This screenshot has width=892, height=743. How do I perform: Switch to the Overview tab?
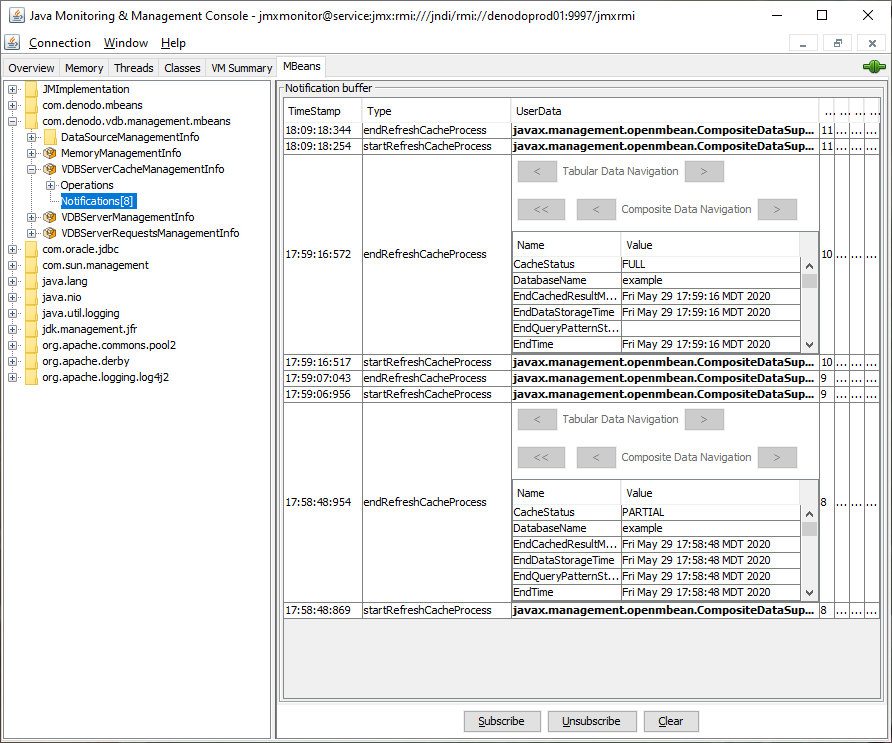31,68
